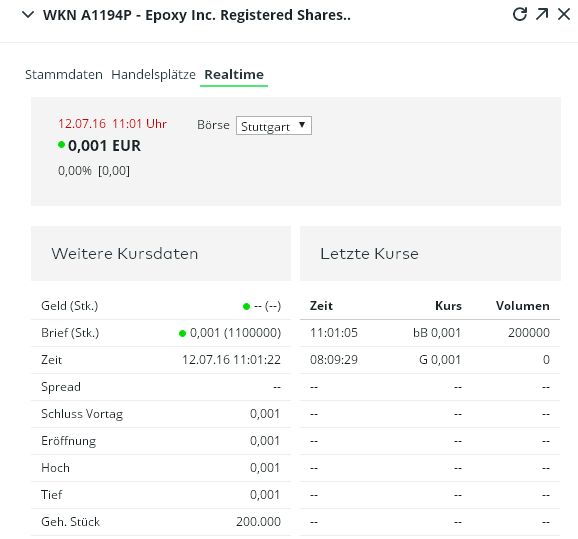Click the volume '200000'

(529, 333)
